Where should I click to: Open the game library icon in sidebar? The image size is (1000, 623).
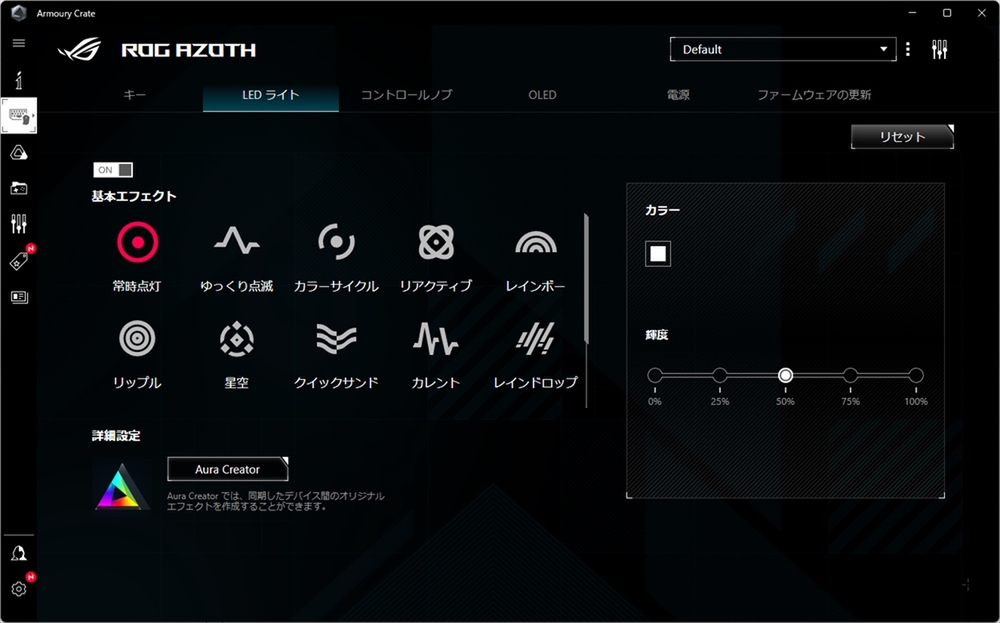coord(19,188)
